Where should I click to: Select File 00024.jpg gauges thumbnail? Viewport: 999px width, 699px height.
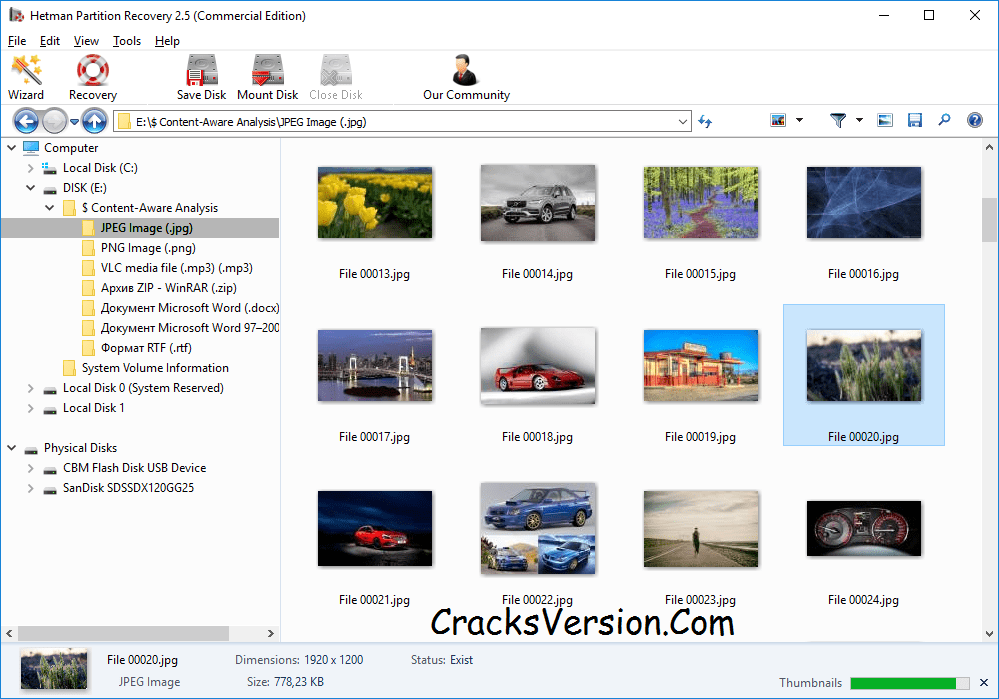(x=864, y=528)
